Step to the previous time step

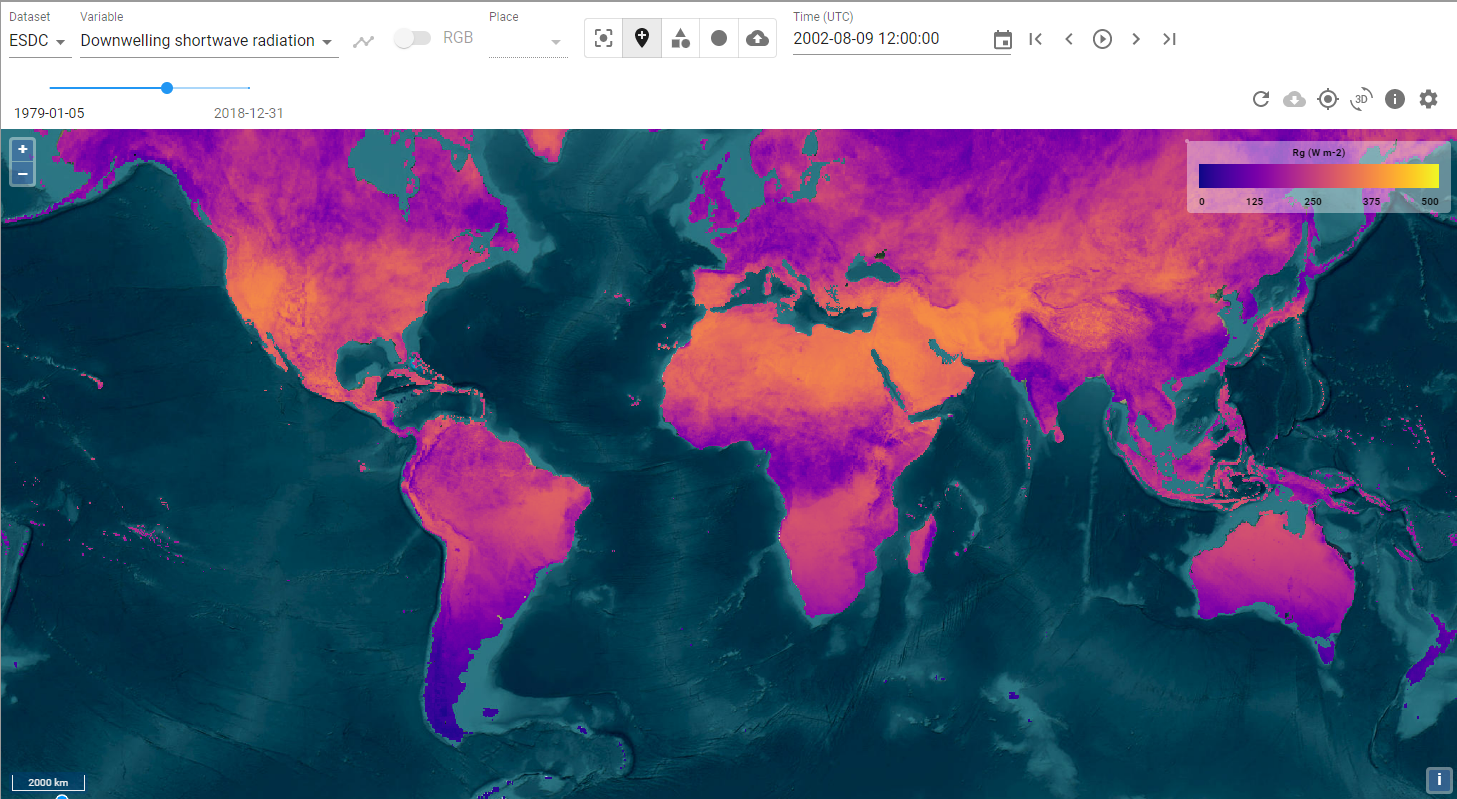1069,39
